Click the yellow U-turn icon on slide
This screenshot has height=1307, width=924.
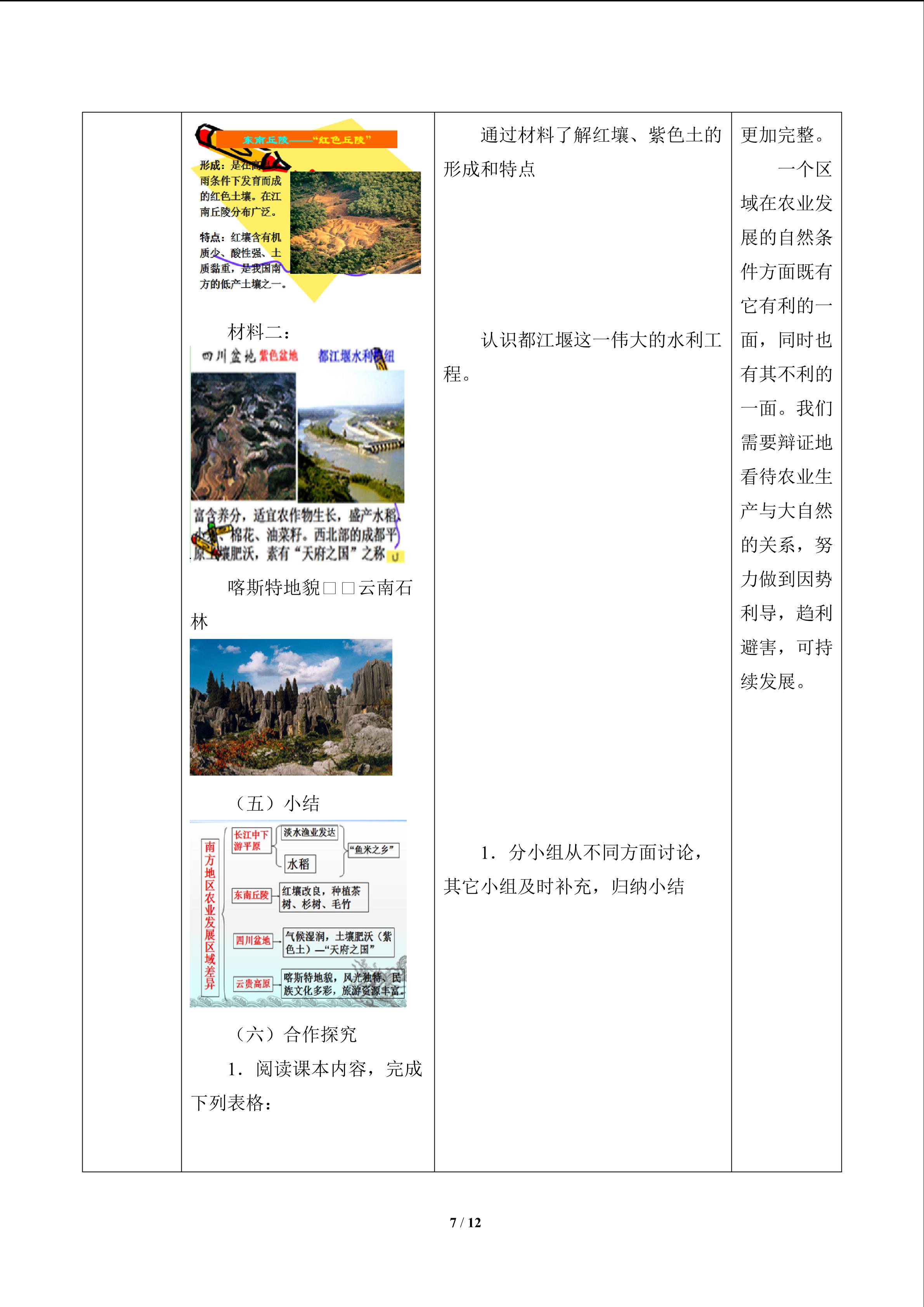pos(395,557)
